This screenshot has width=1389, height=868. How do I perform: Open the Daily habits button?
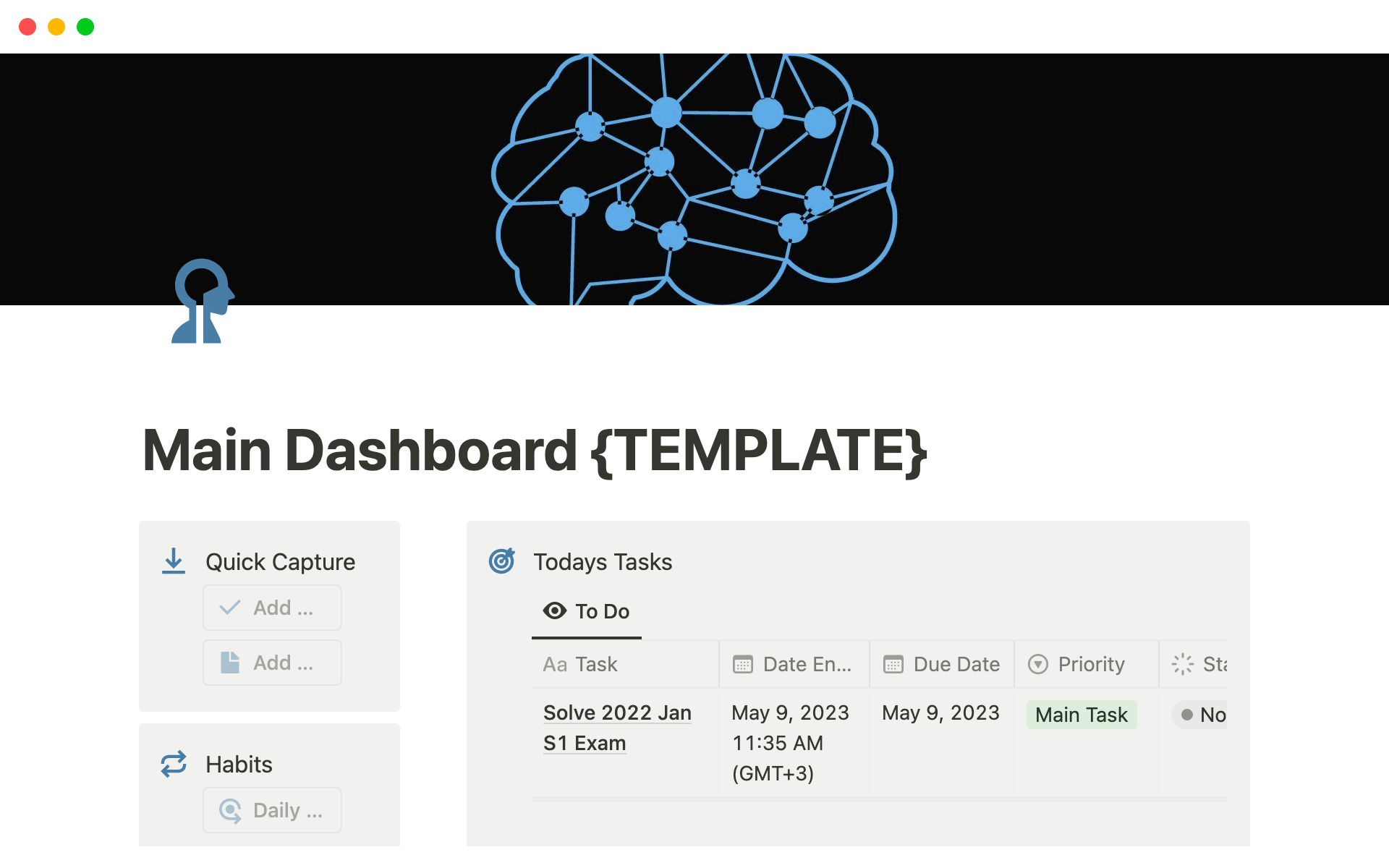coord(272,810)
